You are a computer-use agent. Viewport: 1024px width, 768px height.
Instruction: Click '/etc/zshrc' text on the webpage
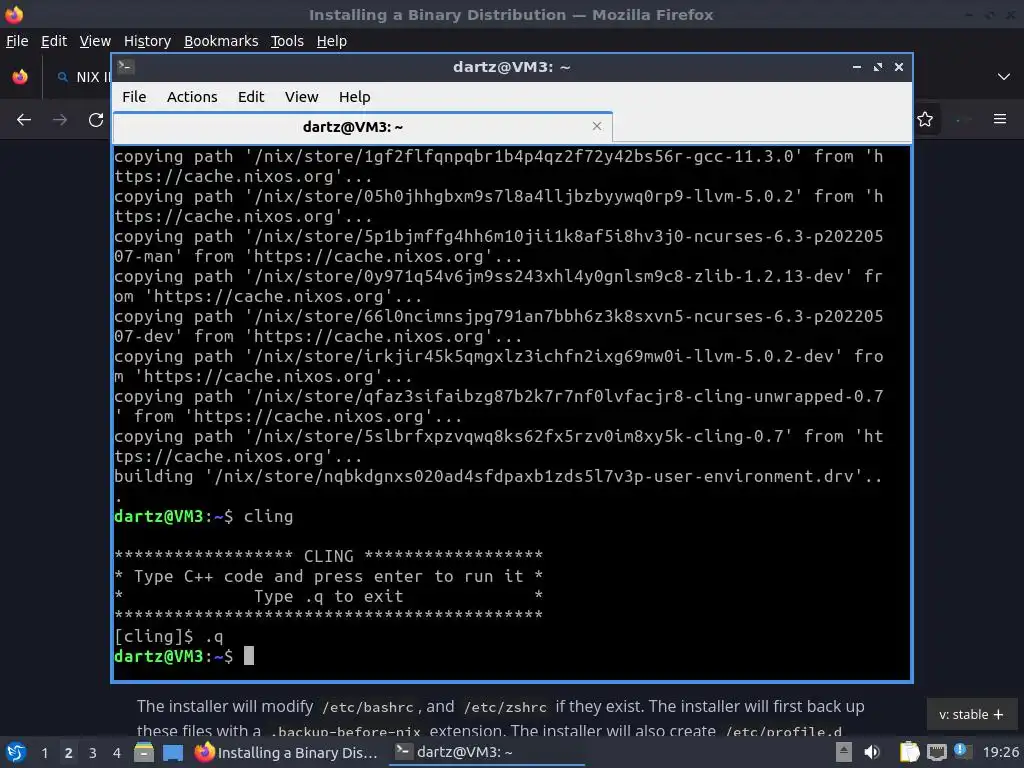[x=505, y=707]
